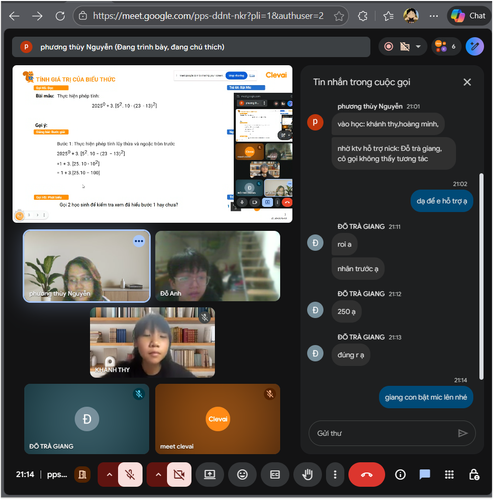The height and width of the screenshot is (500, 493).
Task: Click ĐỖ TRÀ GIANG avatar at 21:11 message
Action: 315,243
